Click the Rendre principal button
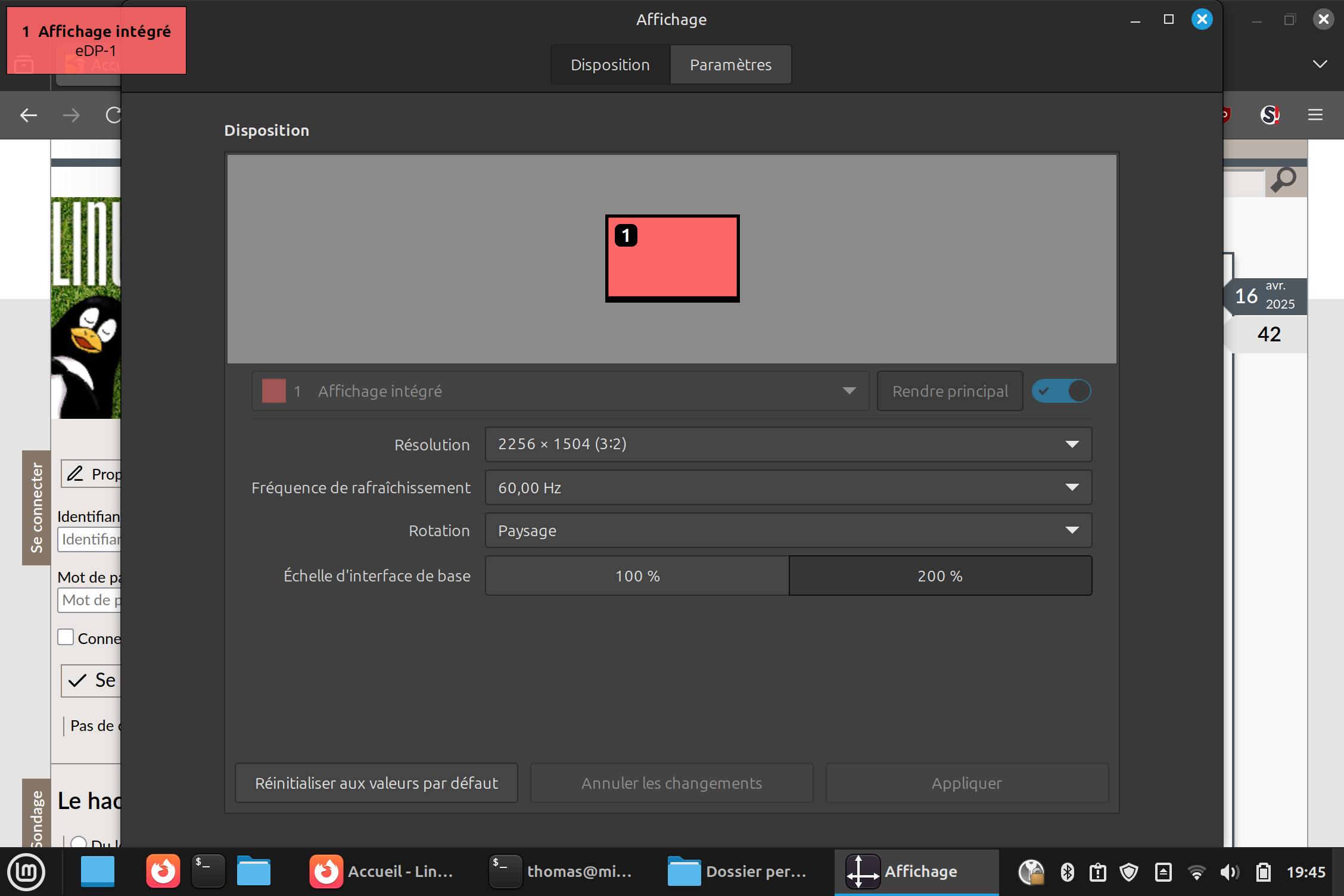This screenshot has width=1344, height=896. pyautogui.click(x=950, y=391)
